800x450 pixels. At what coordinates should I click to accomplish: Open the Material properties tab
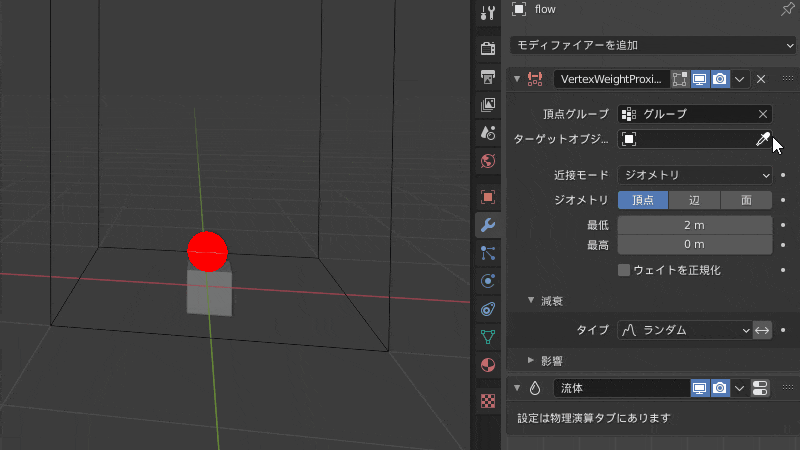pos(488,365)
